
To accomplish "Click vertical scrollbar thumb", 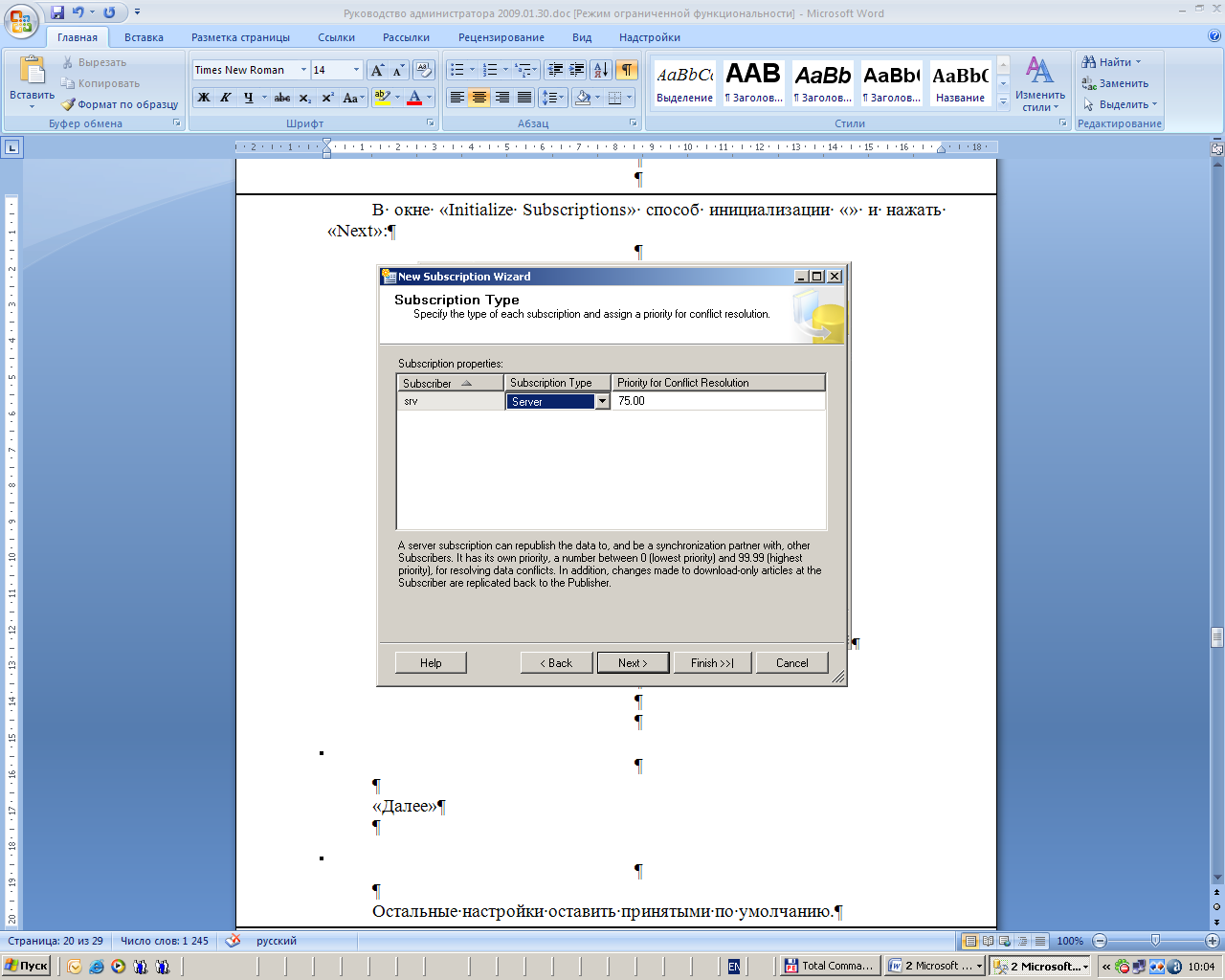I will point(1217,637).
